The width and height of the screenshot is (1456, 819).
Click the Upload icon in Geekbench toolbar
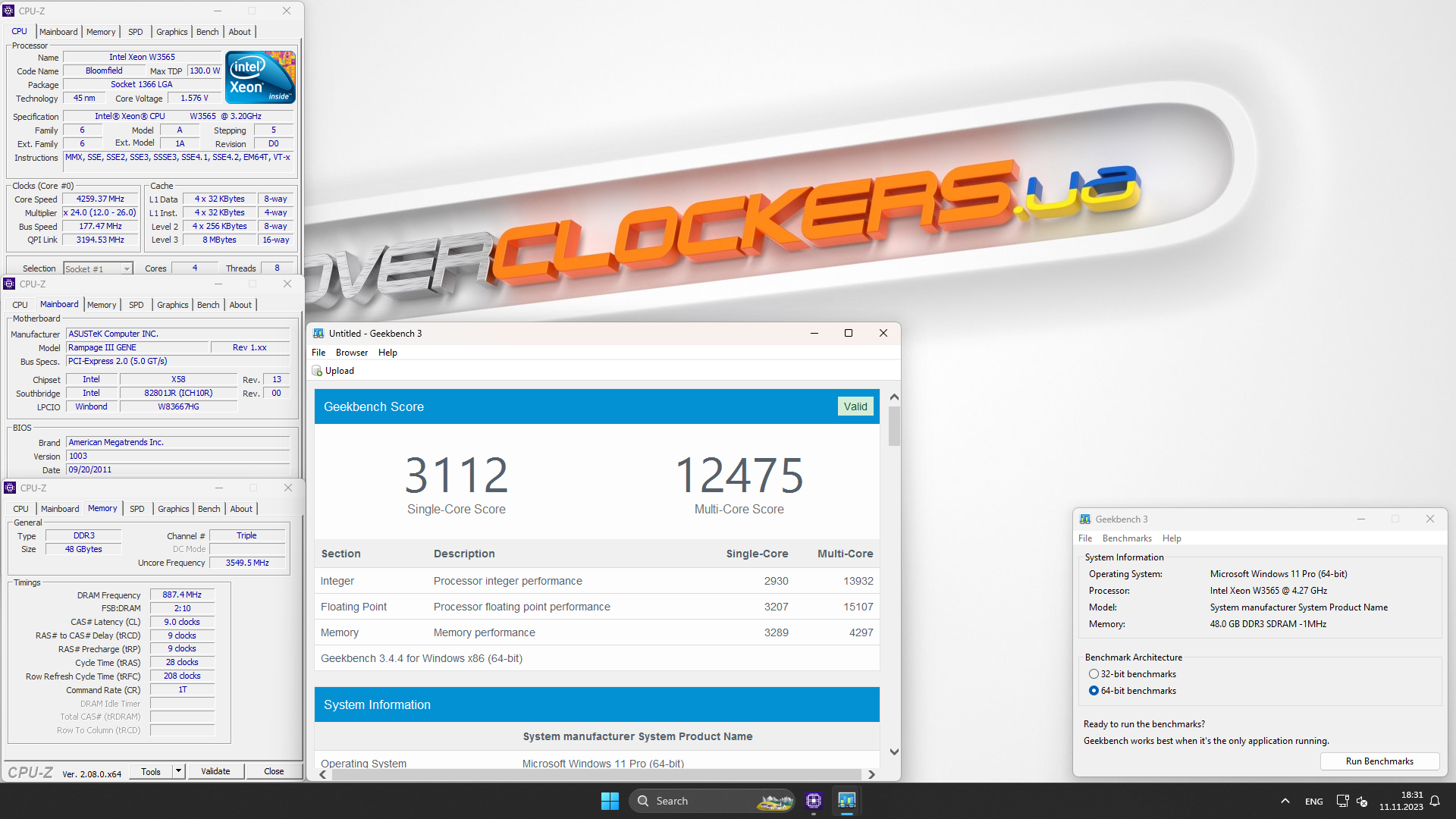(x=317, y=371)
